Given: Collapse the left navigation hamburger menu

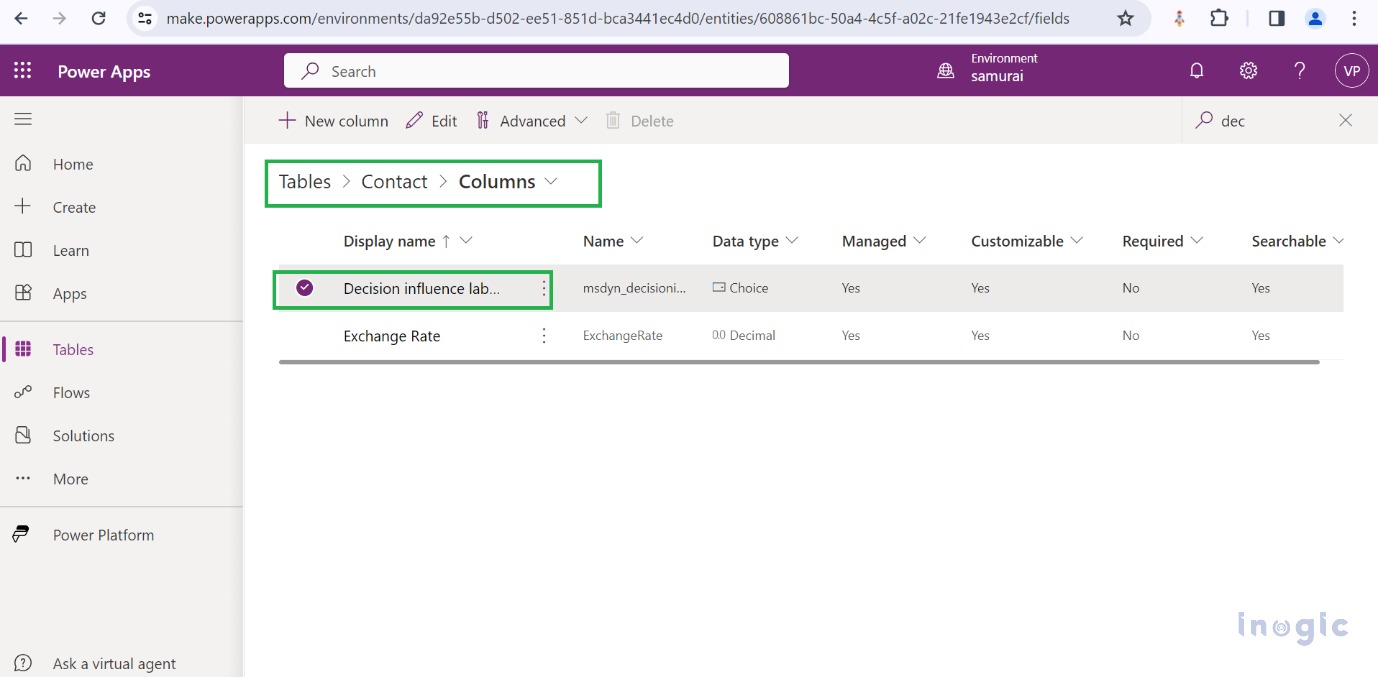Looking at the screenshot, I should coord(23,119).
